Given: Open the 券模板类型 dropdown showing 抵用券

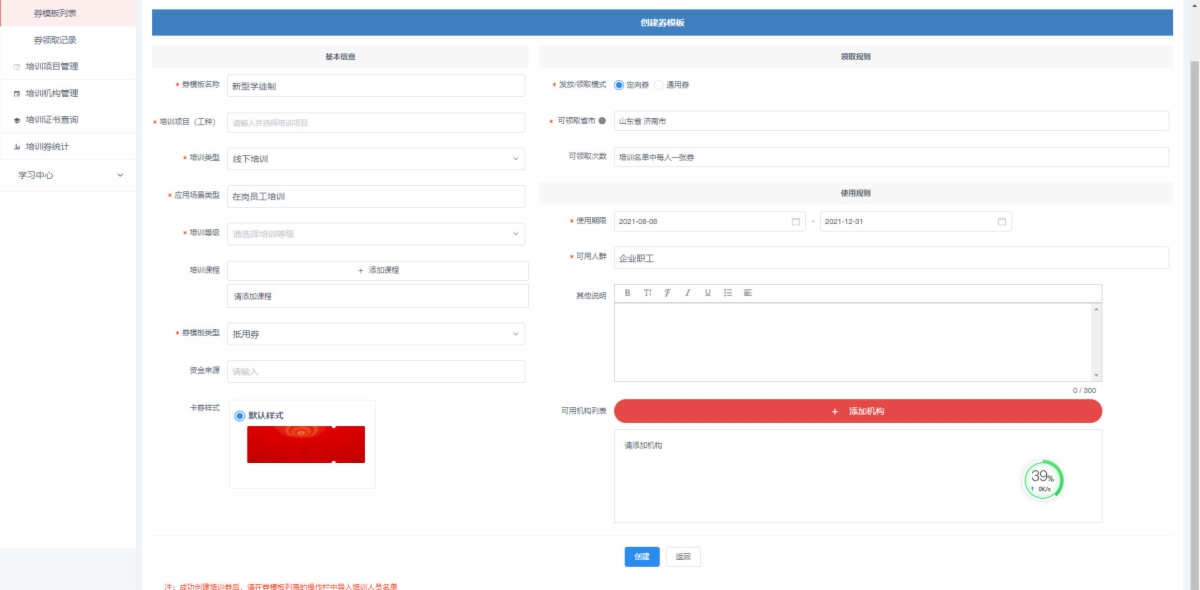Looking at the screenshot, I should [x=375, y=334].
